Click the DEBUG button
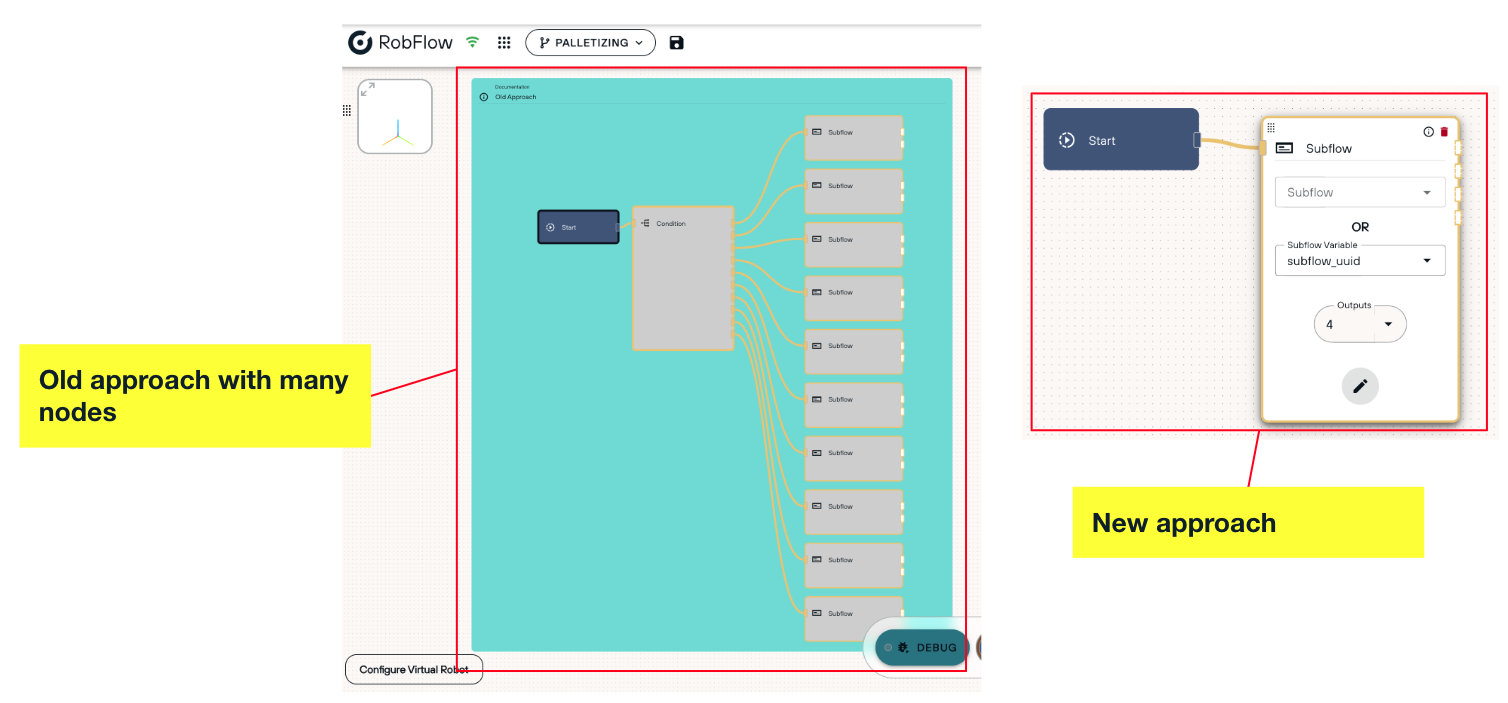This screenshot has width=1508, height=703. point(922,647)
